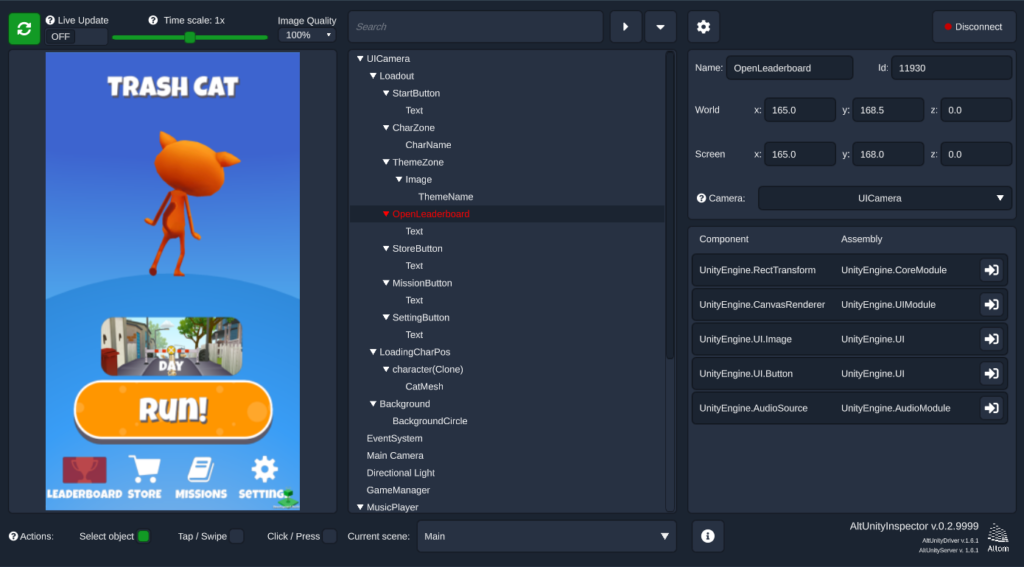Open the Current scene Main dropdown

(x=546, y=536)
